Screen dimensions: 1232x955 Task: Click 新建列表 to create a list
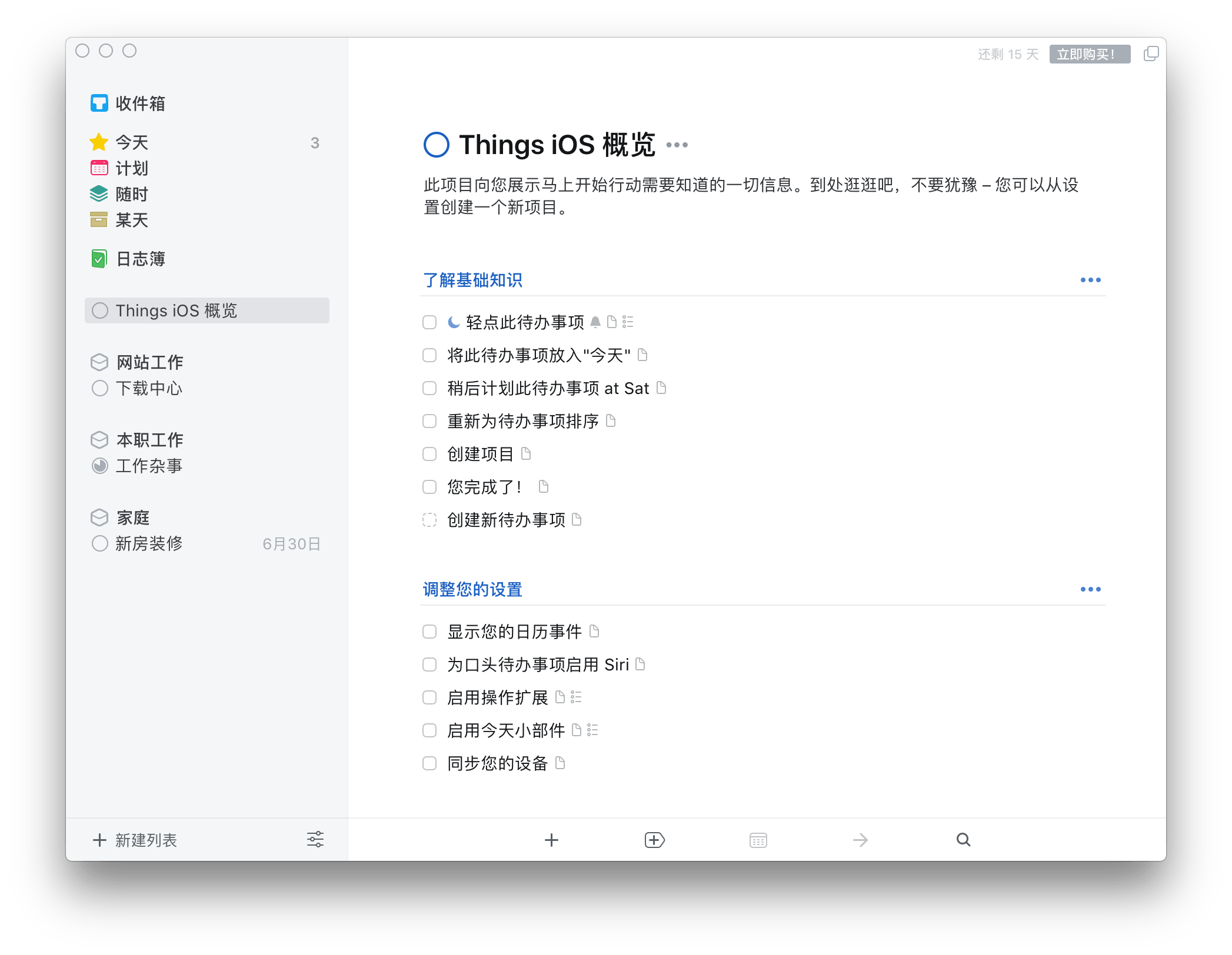(x=135, y=840)
